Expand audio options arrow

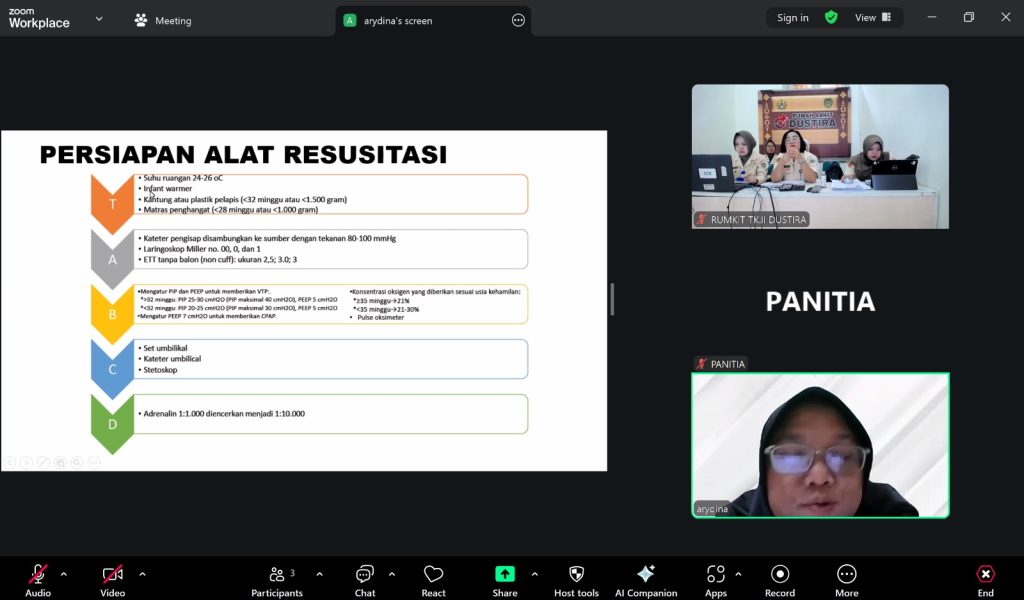64,574
